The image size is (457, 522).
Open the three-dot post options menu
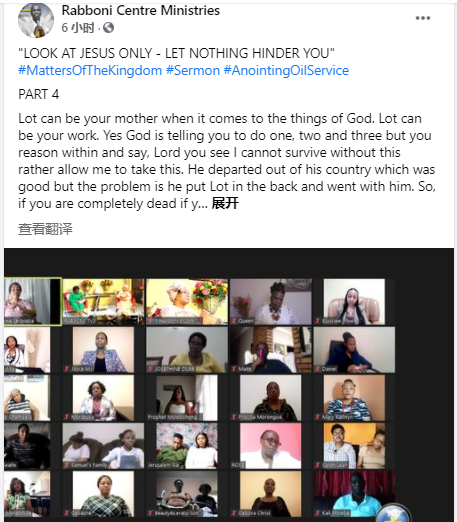423,18
